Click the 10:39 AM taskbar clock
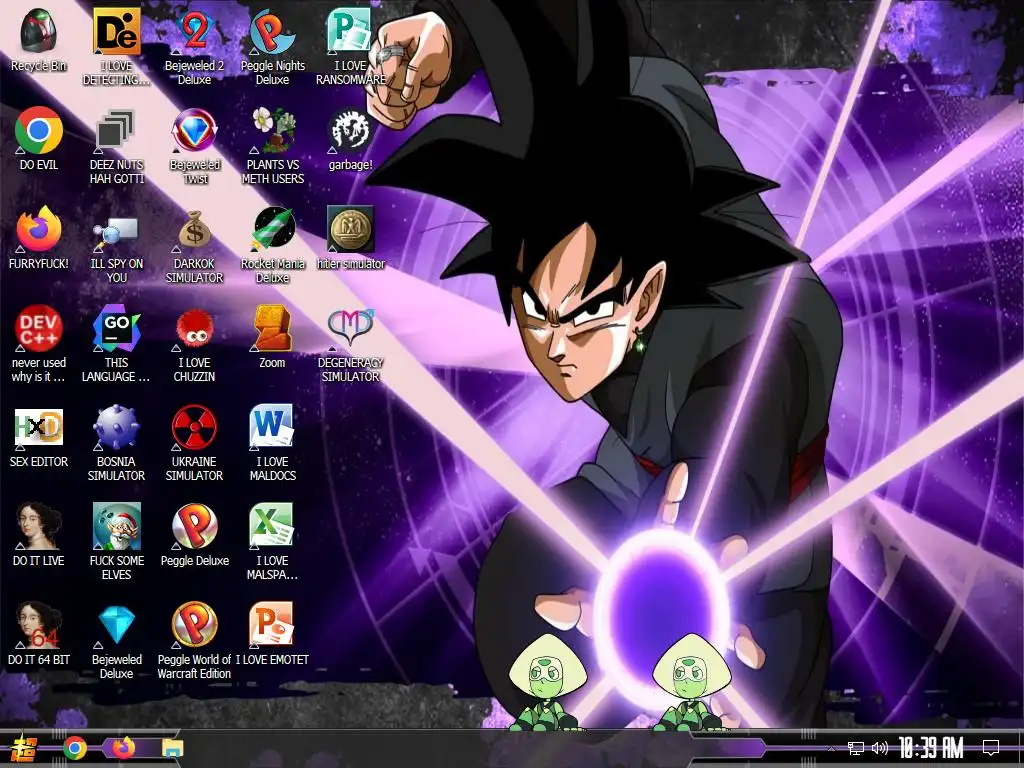The height and width of the screenshot is (768, 1024). point(931,748)
